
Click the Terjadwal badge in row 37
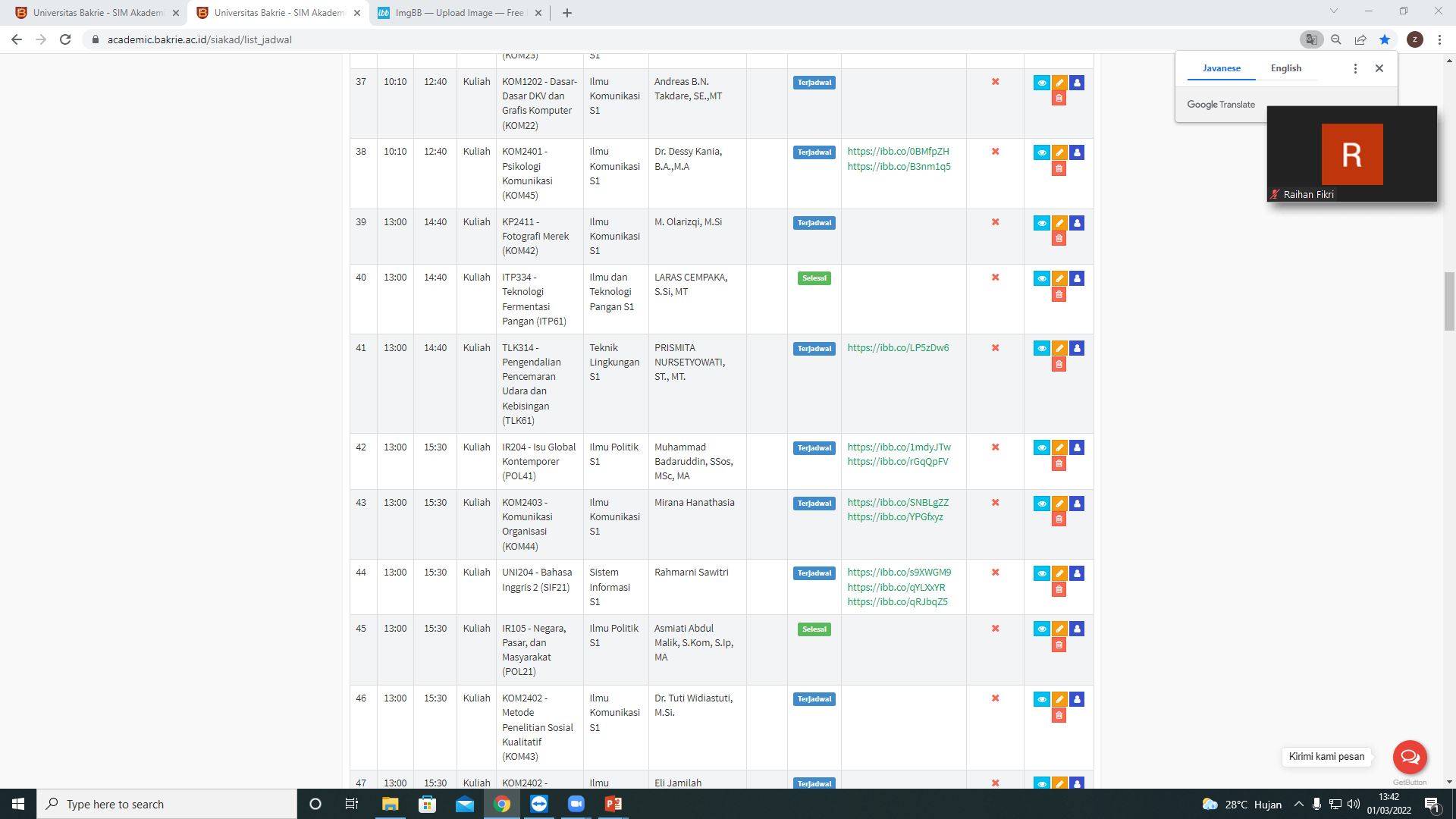(814, 83)
